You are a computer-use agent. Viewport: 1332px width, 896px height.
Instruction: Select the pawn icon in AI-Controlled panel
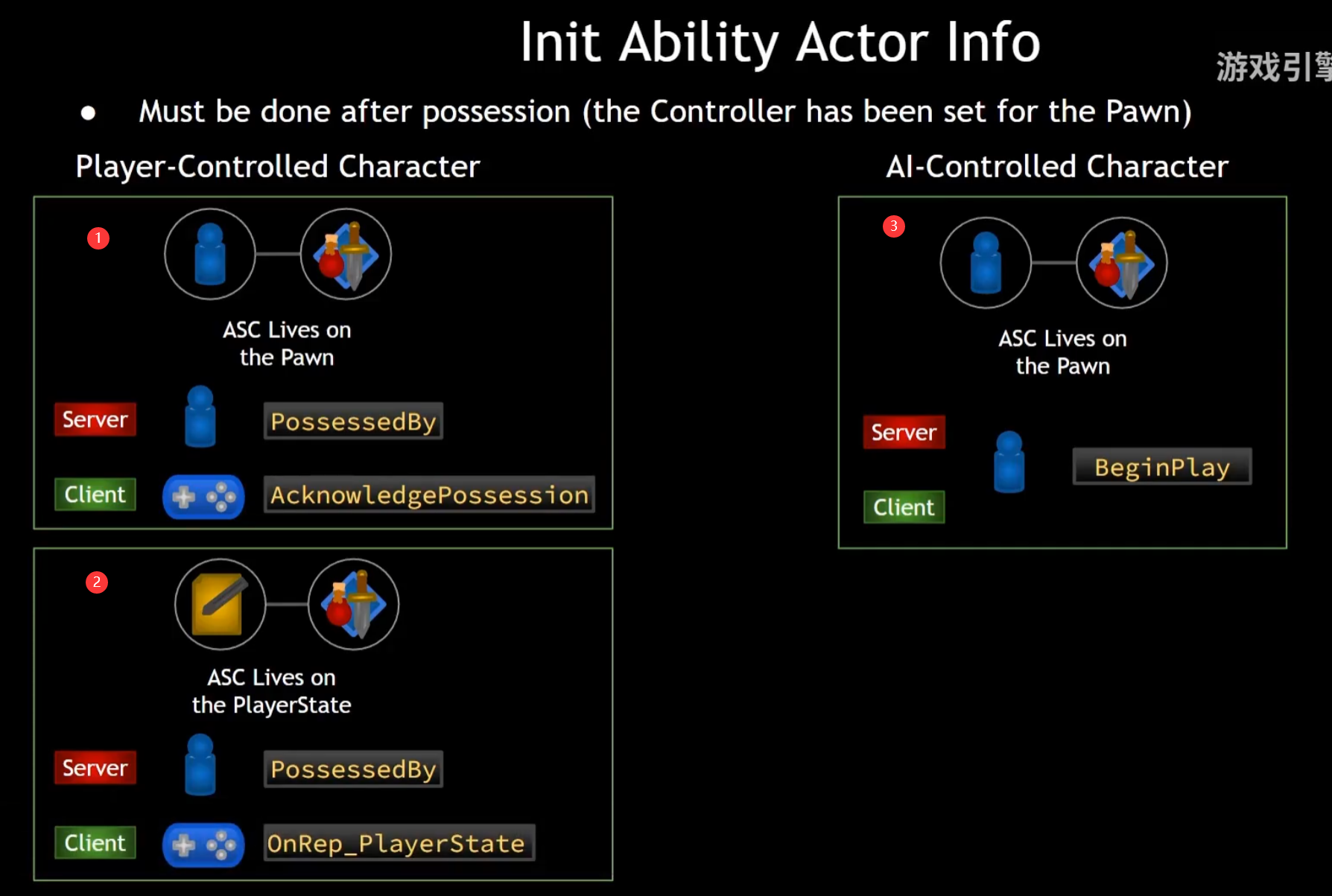pos(986,263)
